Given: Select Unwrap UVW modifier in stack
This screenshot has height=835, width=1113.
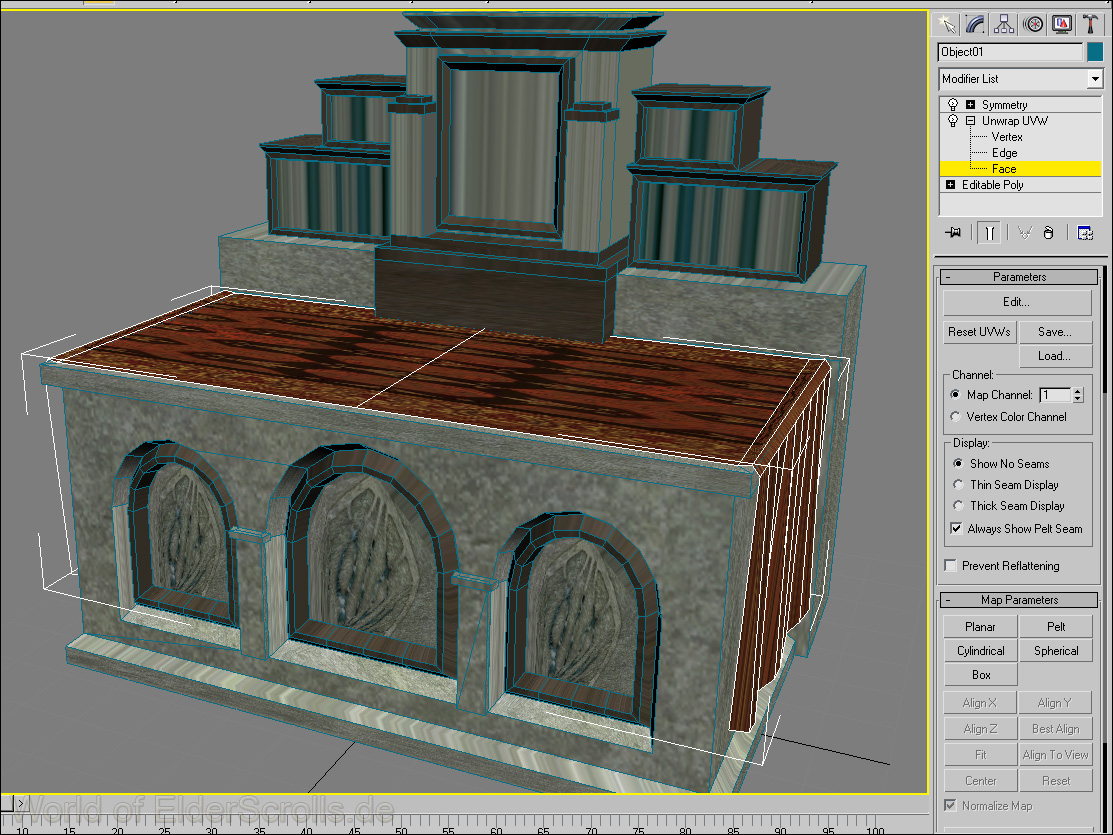Looking at the screenshot, I should coord(1014,121).
